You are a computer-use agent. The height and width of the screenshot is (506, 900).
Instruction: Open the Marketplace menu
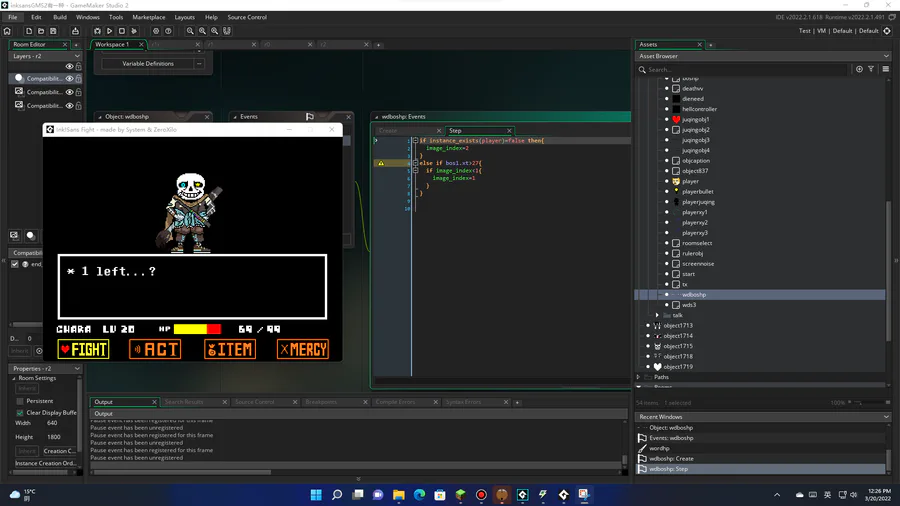coord(149,17)
